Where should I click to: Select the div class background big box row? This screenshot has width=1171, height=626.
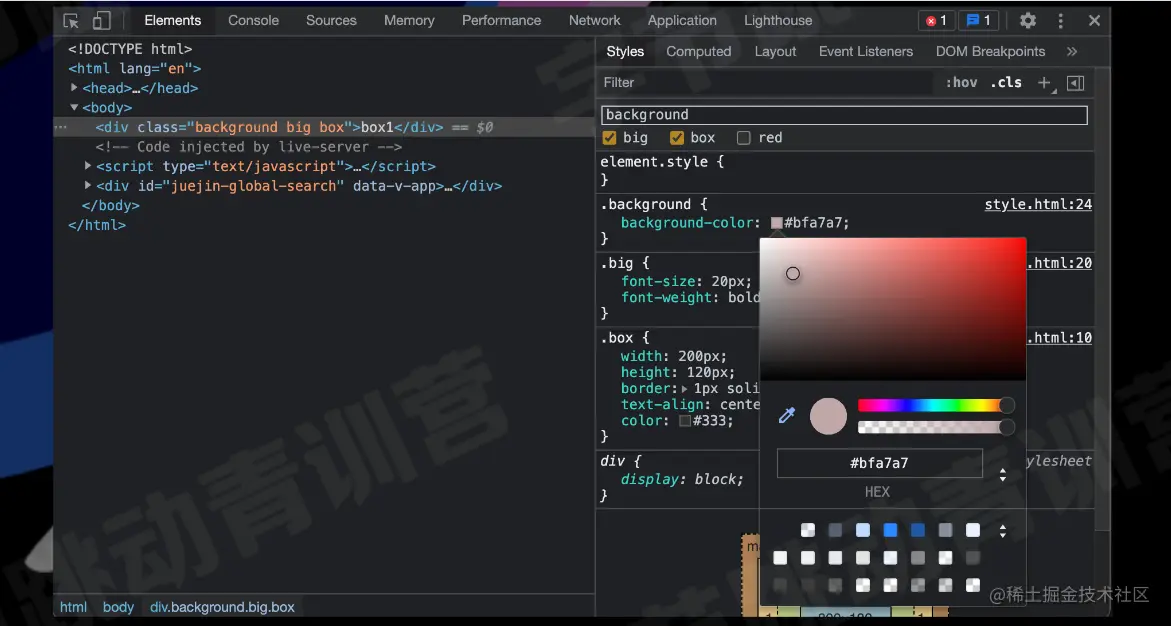[324, 127]
